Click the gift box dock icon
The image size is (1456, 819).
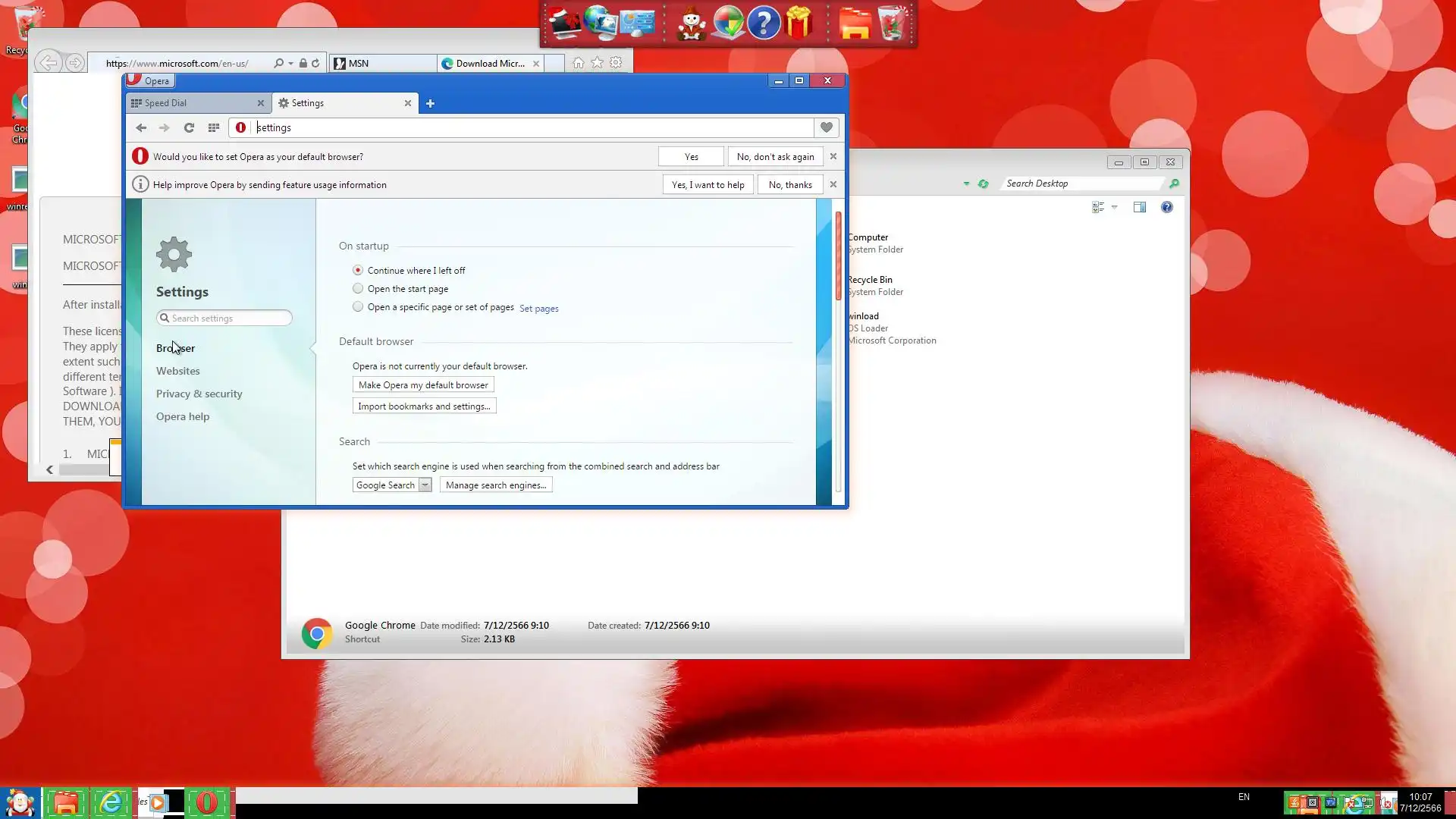[x=799, y=23]
